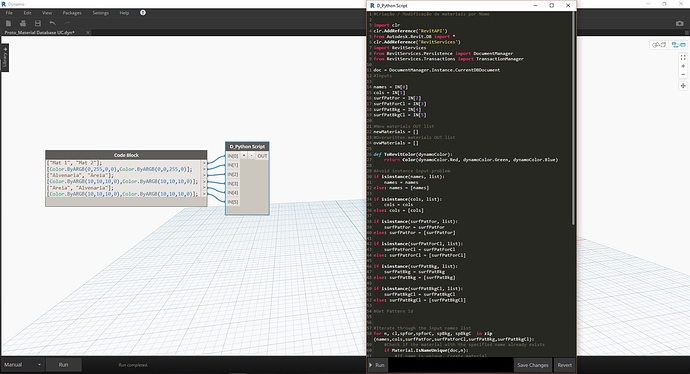Click the Undo arrow in Dynamo toolbar
The image size is (690, 374).
coord(52,23)
